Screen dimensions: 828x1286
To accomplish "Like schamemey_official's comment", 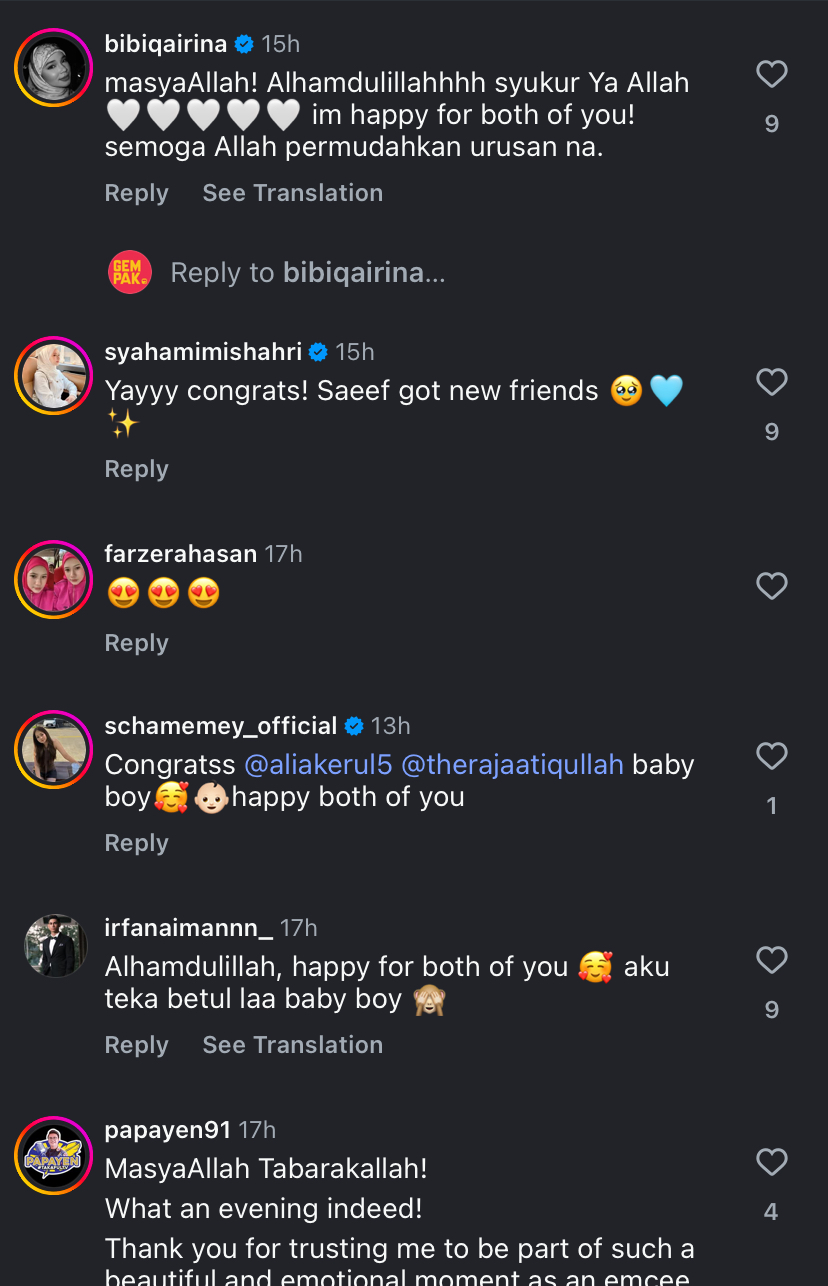I will [771, 756].
